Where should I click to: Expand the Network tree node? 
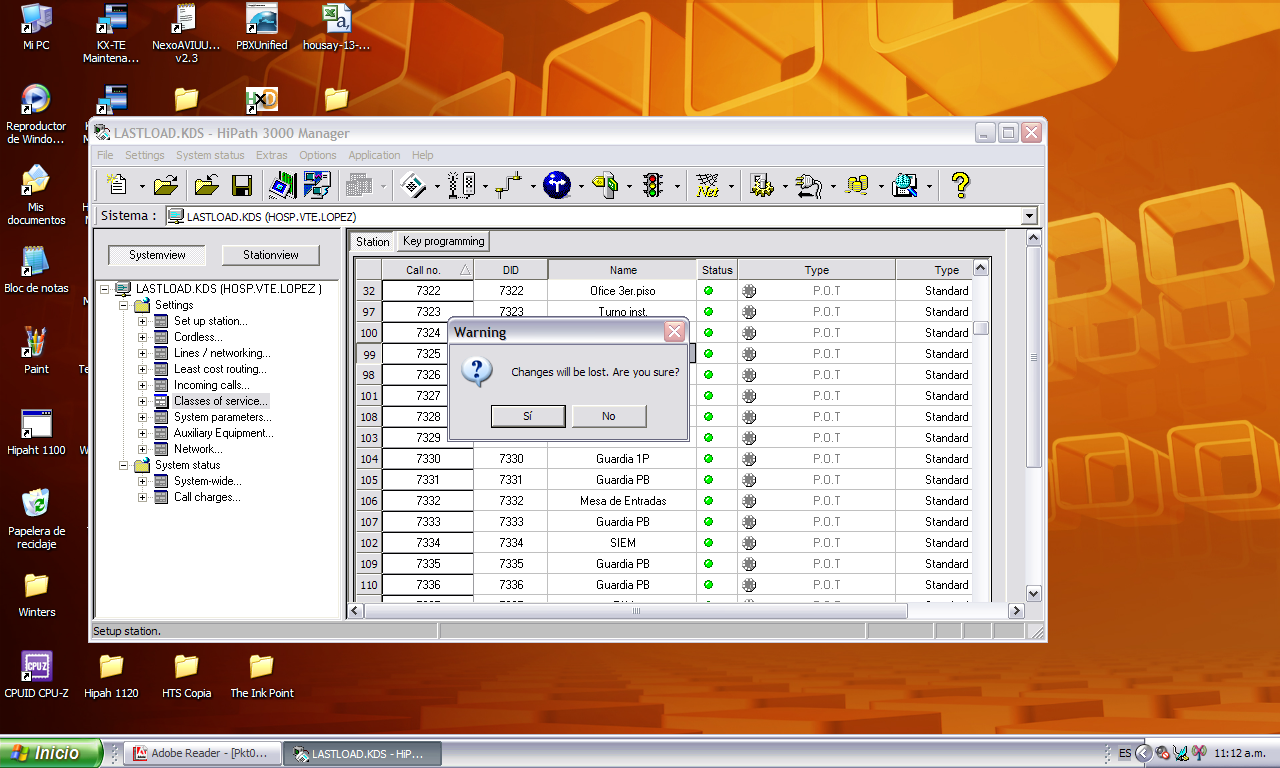click(143, 449)
